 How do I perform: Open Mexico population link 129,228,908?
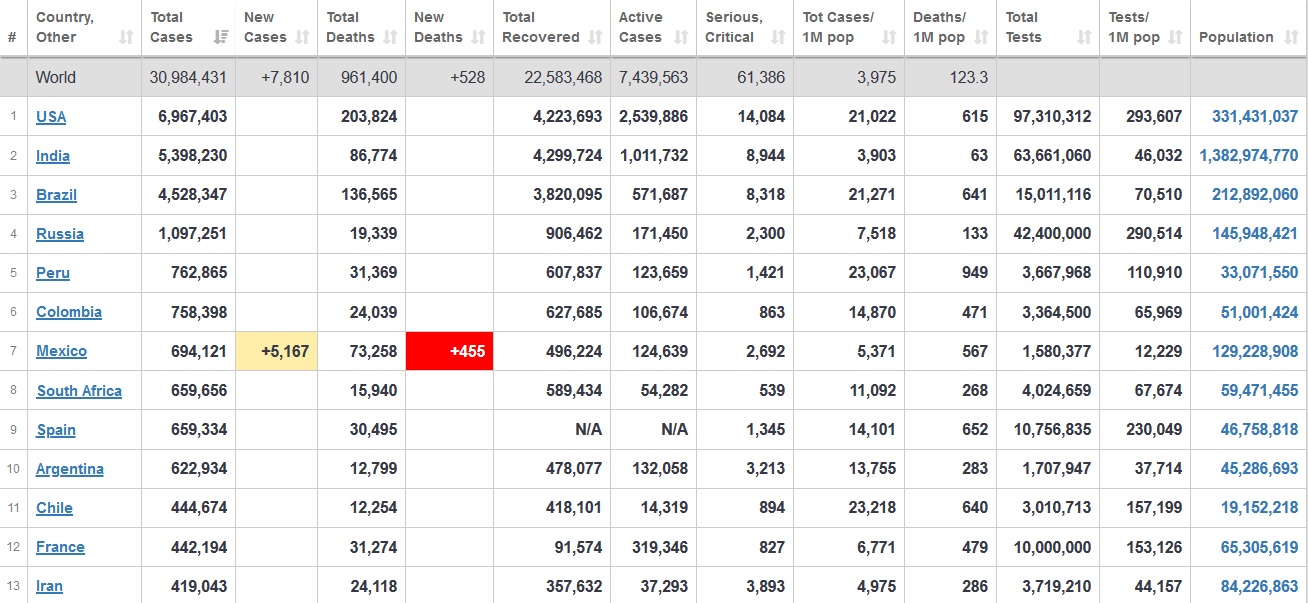pyautogui.click(x=1255, y=351)
